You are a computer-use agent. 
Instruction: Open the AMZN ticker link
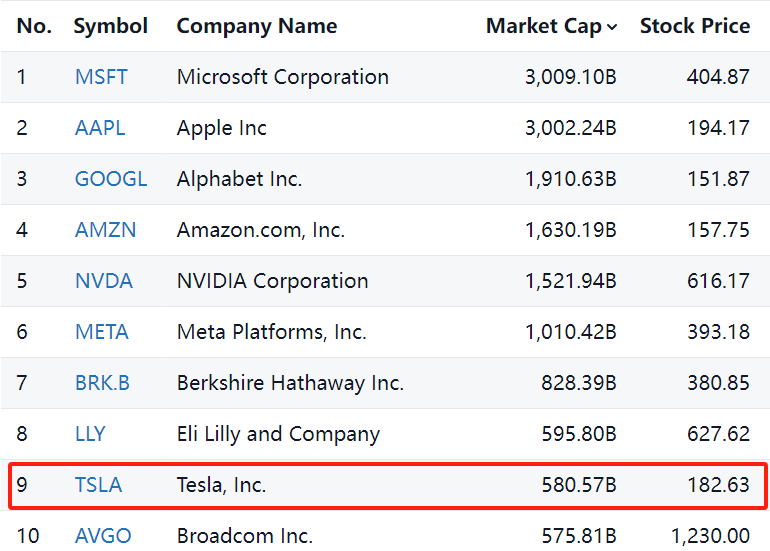(105, 230)
